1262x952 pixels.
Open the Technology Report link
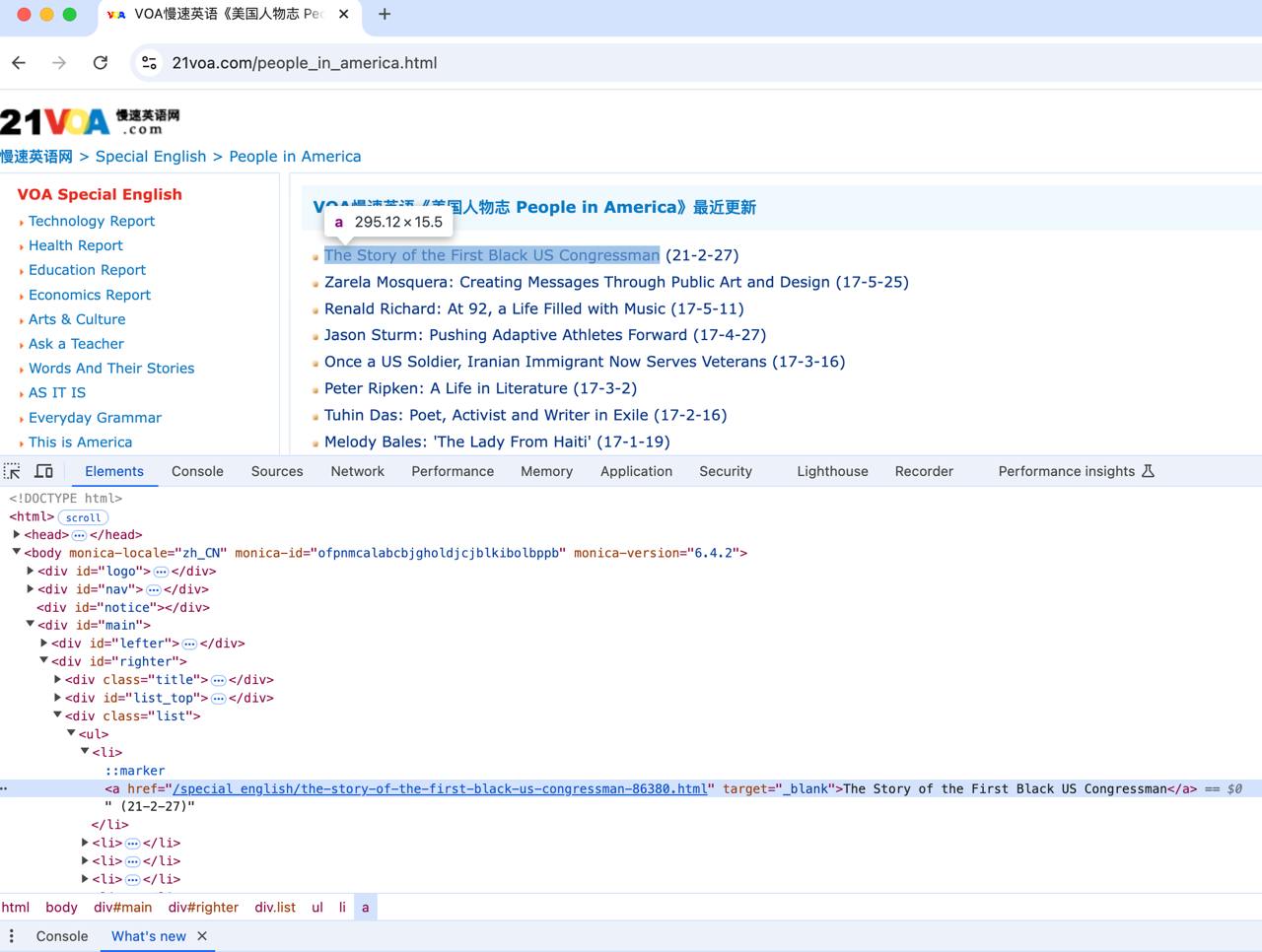coord(92,221)
